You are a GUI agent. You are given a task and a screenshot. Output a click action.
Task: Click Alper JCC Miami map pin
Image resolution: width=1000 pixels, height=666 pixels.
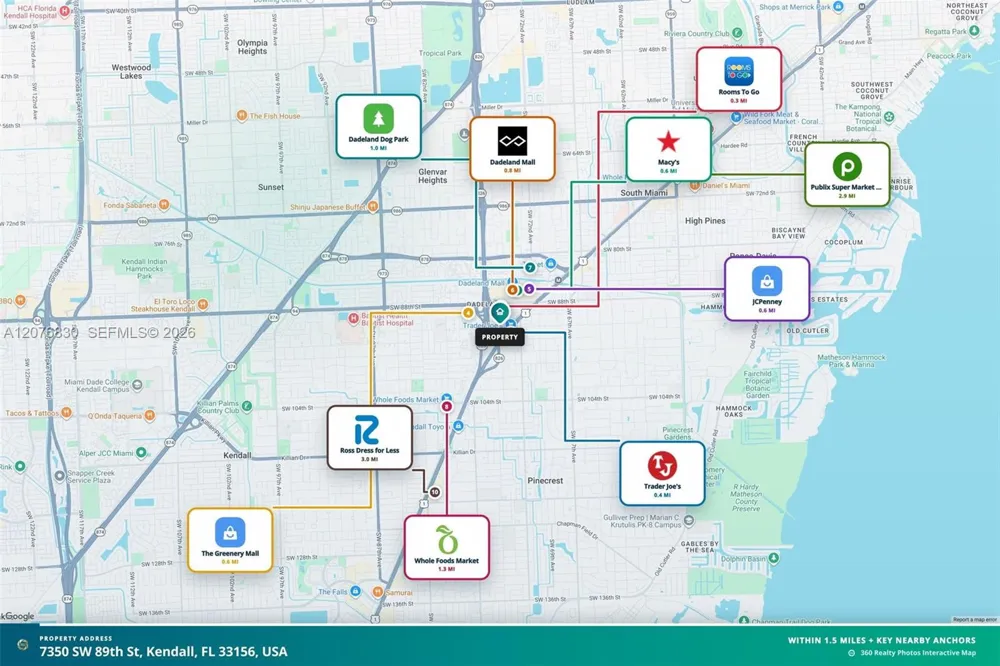[x=141, y=452]
